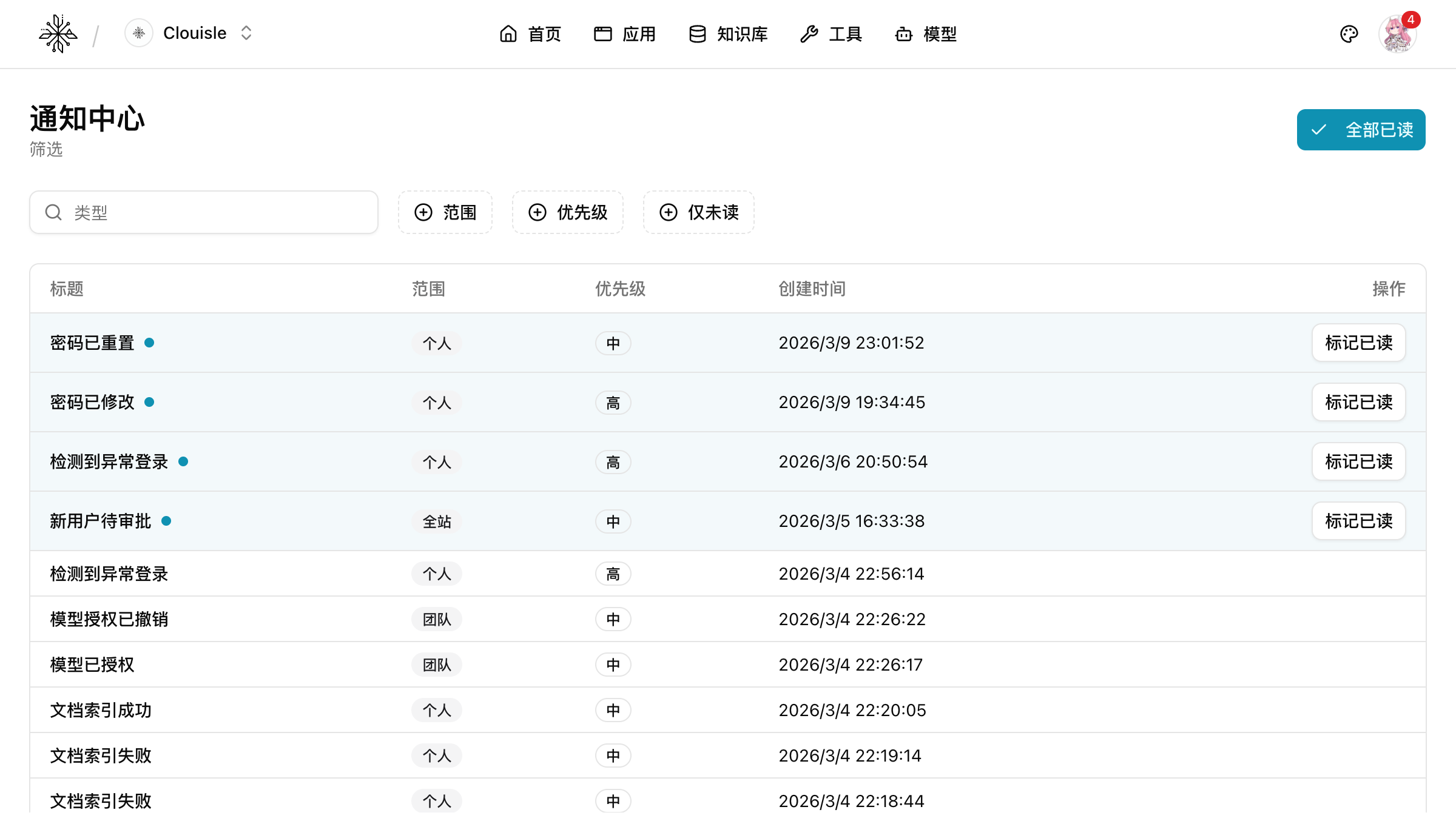Open the 优先级 priority filter dropdown
This screenshot has width=1456, height=821.
coord(567,212)
